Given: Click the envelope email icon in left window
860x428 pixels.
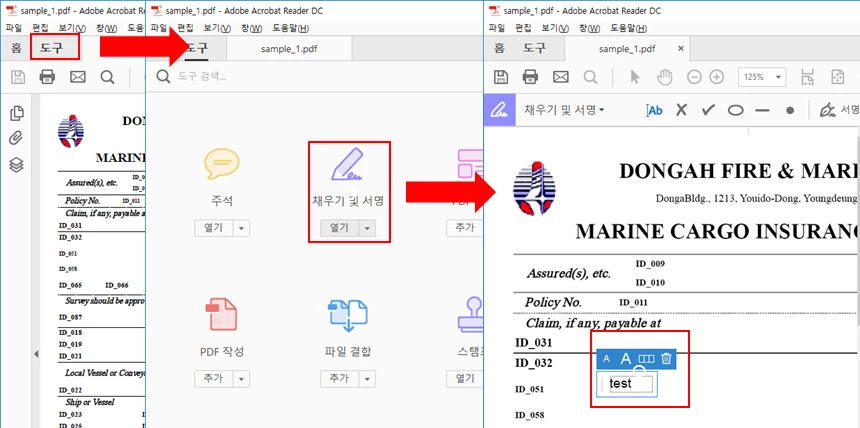Looking at the screenshot, I should tap(78, 77).
